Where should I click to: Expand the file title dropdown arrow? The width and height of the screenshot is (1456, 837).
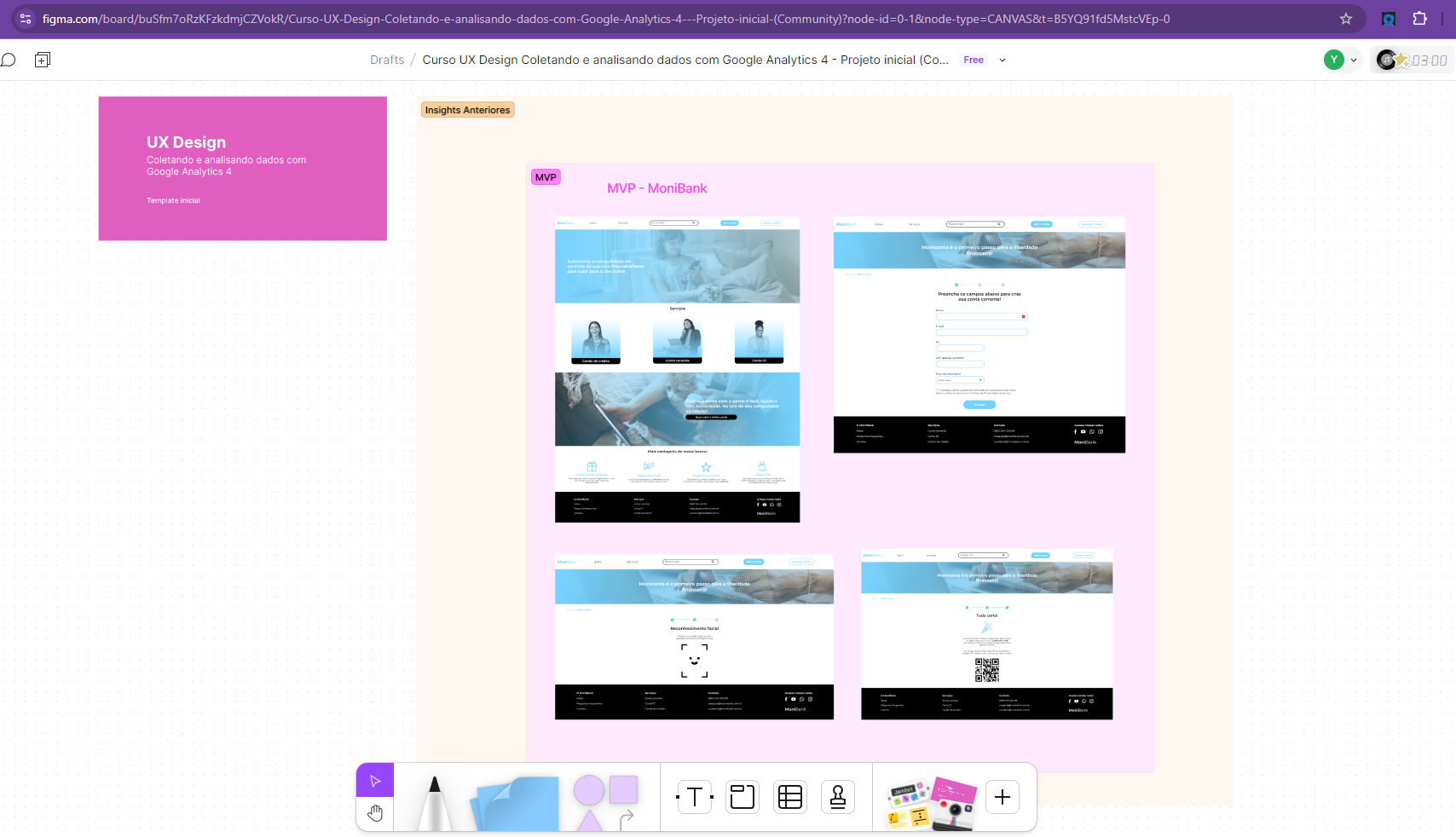1002,61
